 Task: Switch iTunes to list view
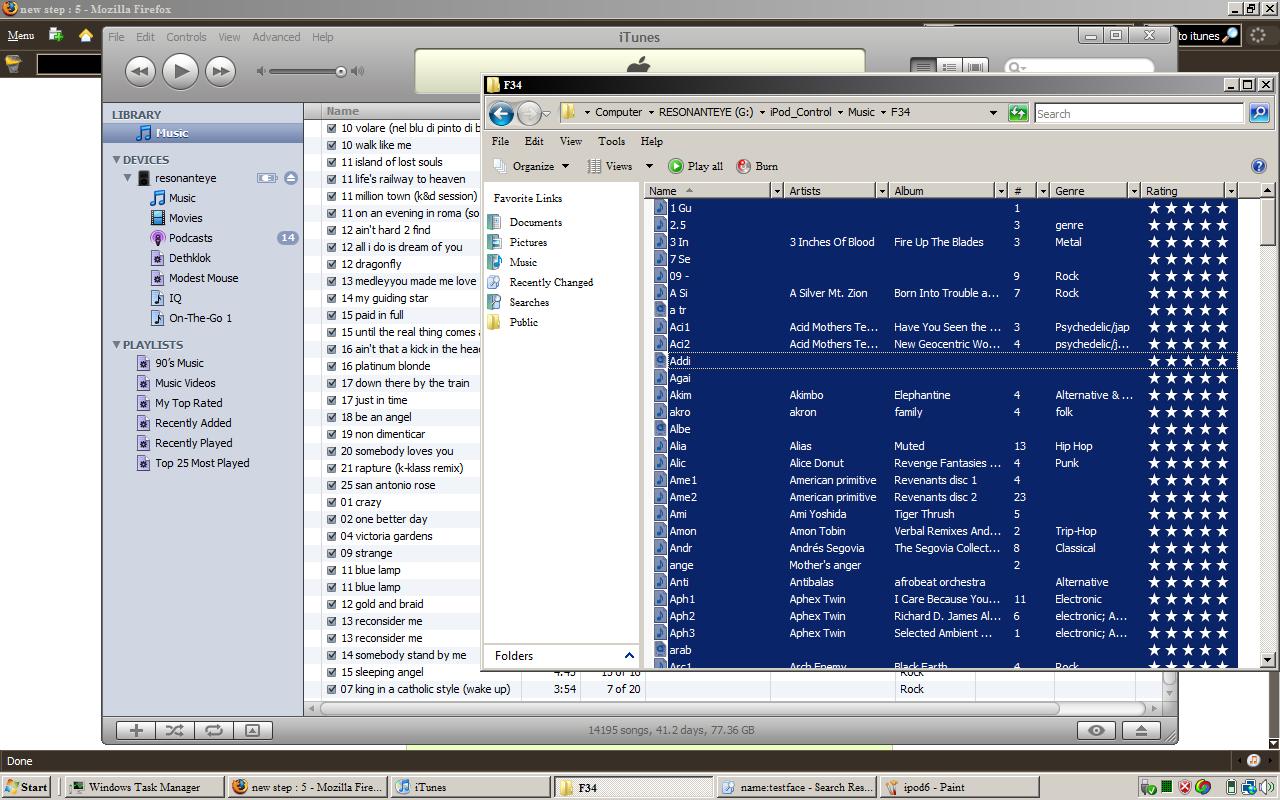pyautogui.click(x=923, y=67)
